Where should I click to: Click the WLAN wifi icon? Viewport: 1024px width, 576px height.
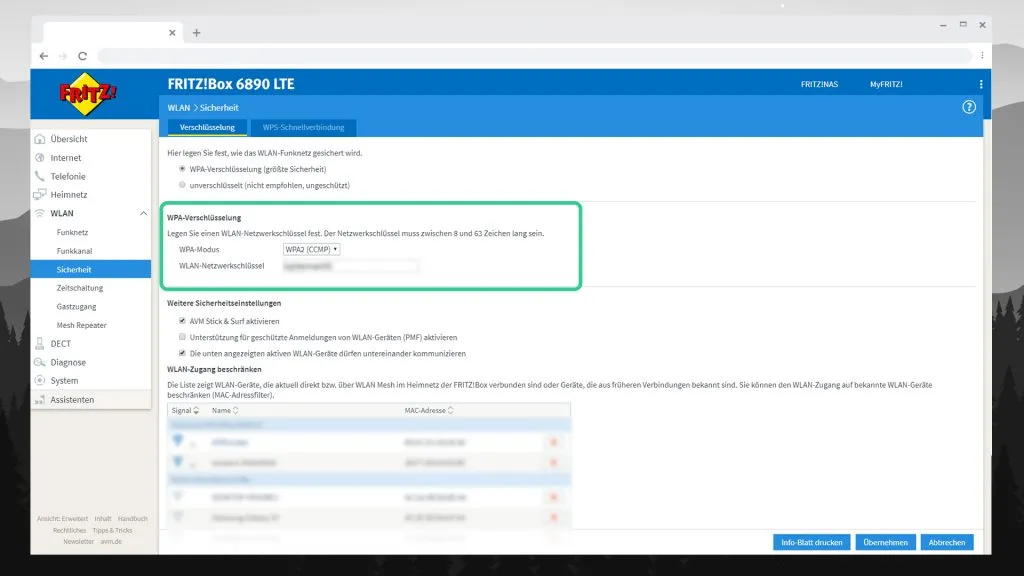click(40, 213)
